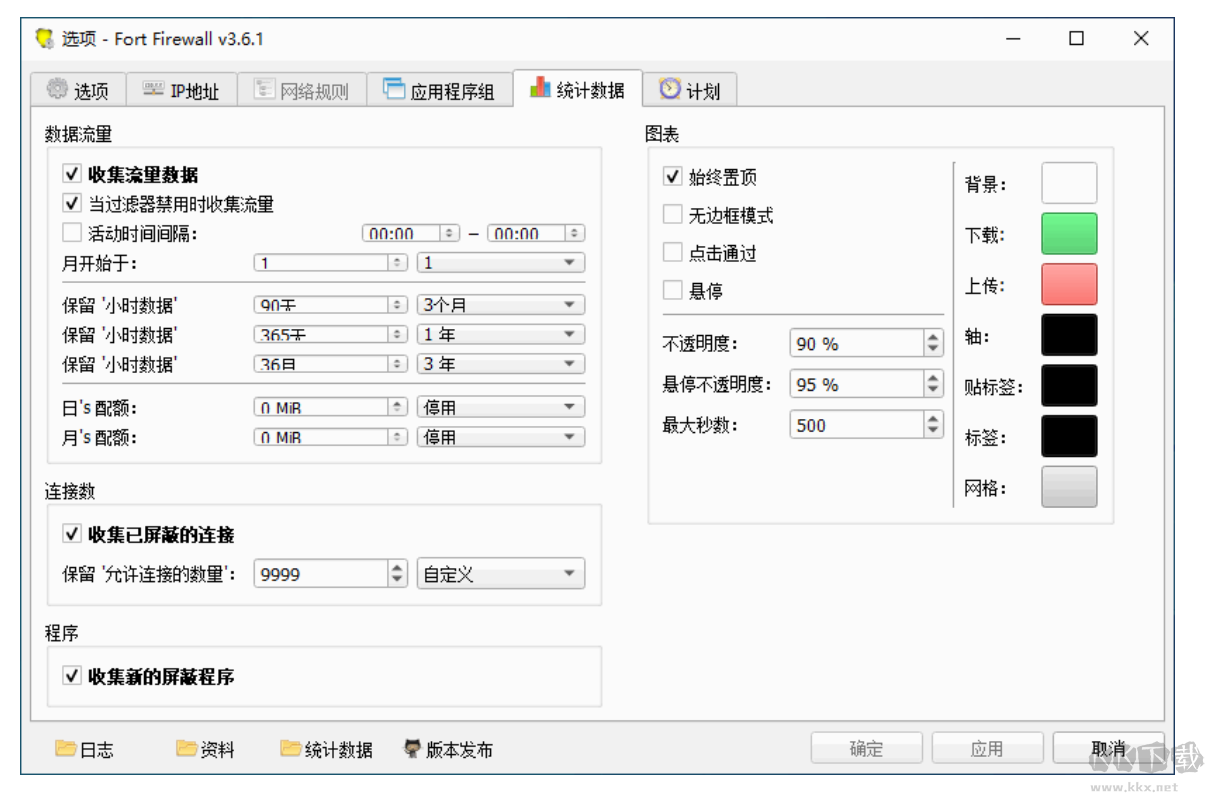Image resolution: width=1205 pixels, height=794 pixels.
Task: Click the clock icon on the 计划 tab
Action: click(668, 88)
